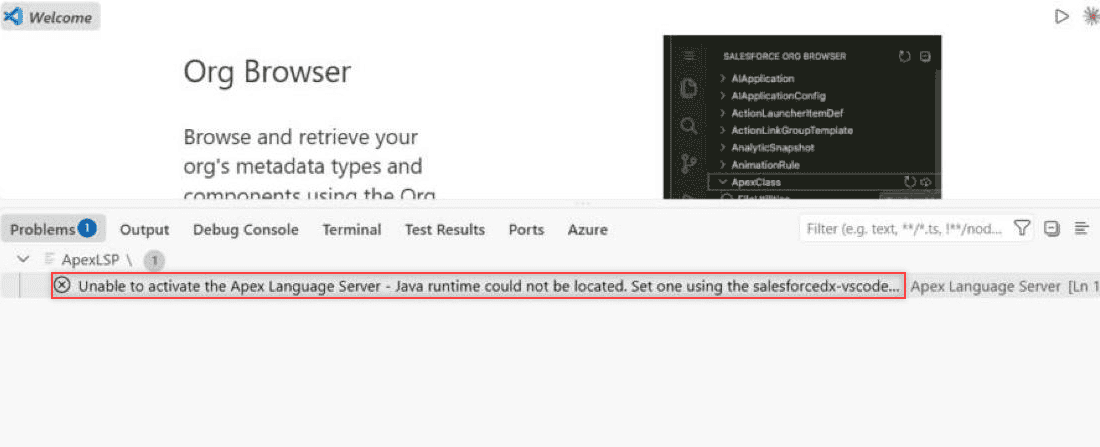
Task: Click the blue badge on the Problems tab
Action: click(x=87, y=228)
